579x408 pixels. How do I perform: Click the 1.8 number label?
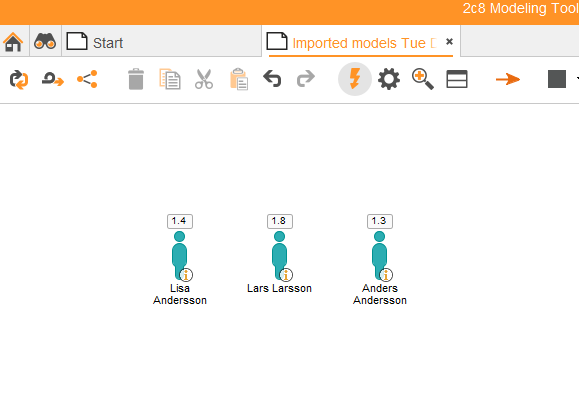point(280,221)
